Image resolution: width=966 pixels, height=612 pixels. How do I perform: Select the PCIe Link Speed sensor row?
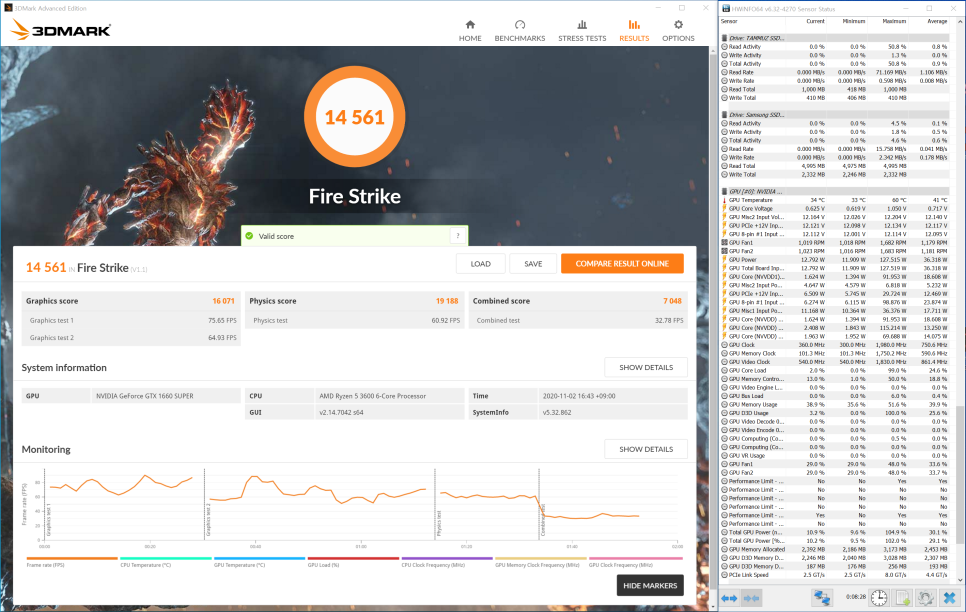point(837,575)
